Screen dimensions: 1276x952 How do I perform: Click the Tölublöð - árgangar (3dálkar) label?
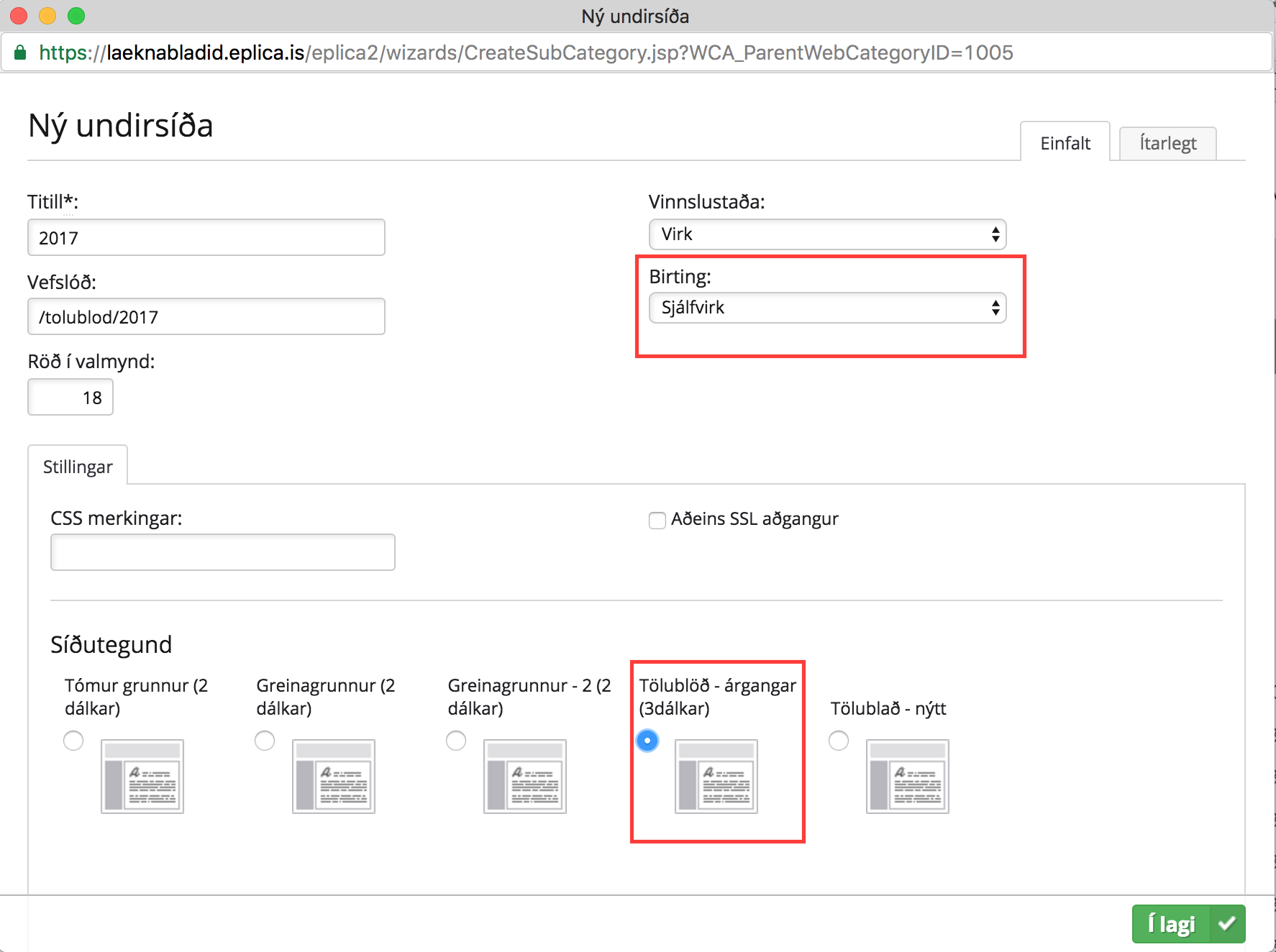pyautogui.click(x=717, y=697)
